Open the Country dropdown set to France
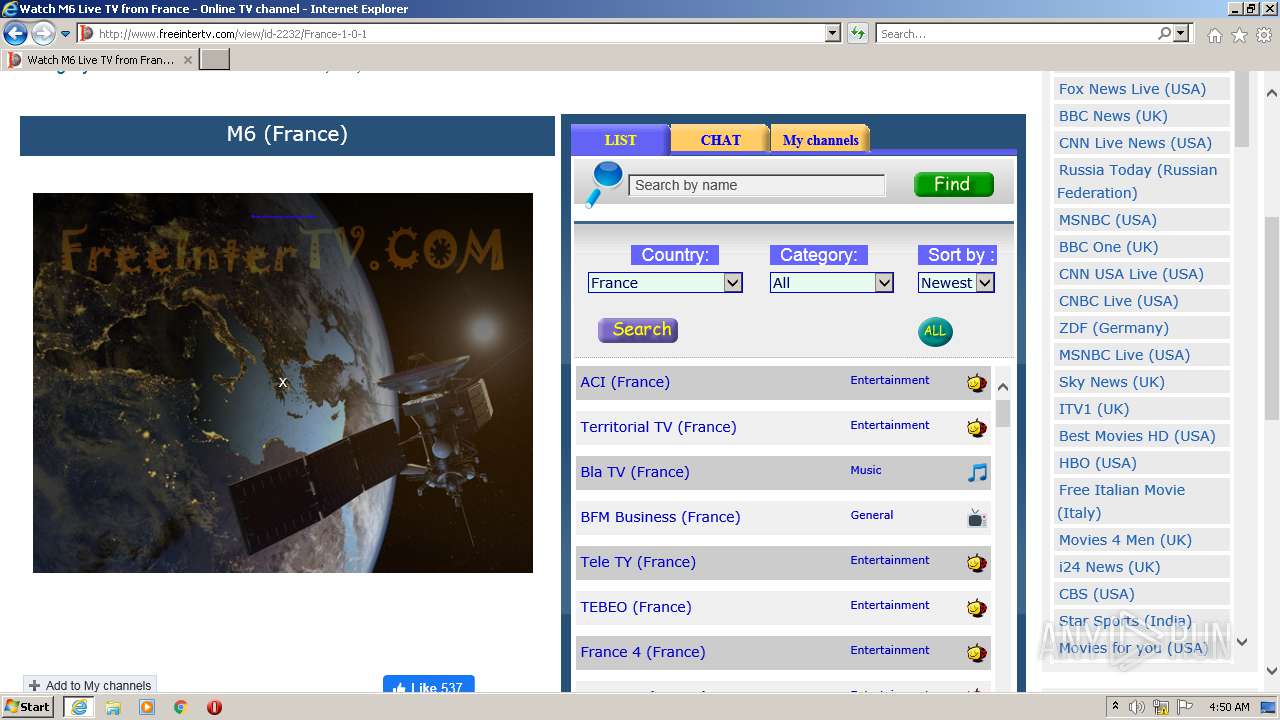Image resolution: width=1280 pixels, height=720 pixels. (665, 283)
